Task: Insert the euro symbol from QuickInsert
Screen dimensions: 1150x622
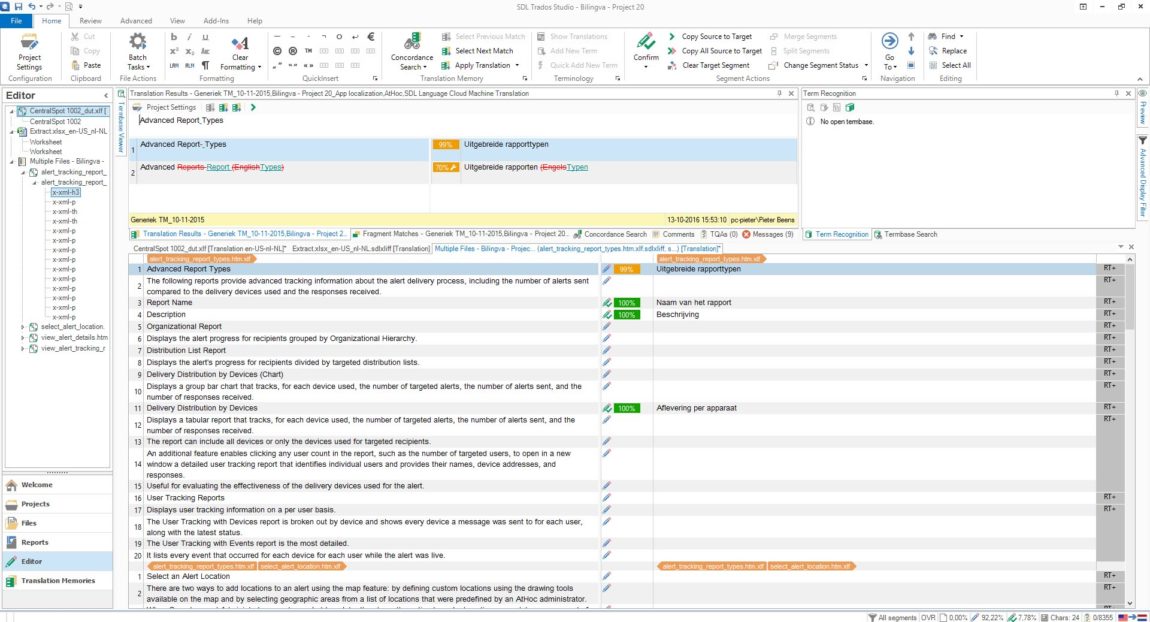Action: coord(371,37)
